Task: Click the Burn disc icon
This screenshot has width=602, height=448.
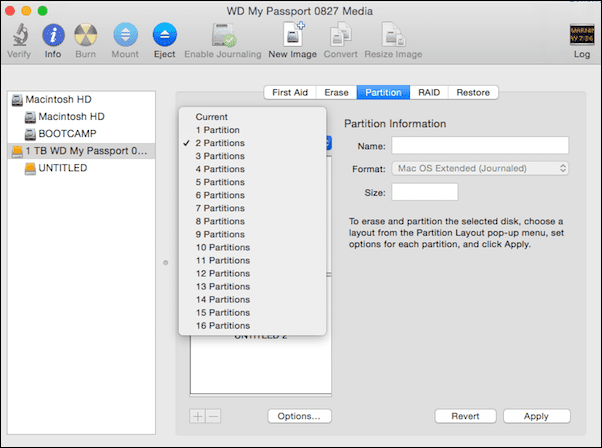Action: point(85,35)
